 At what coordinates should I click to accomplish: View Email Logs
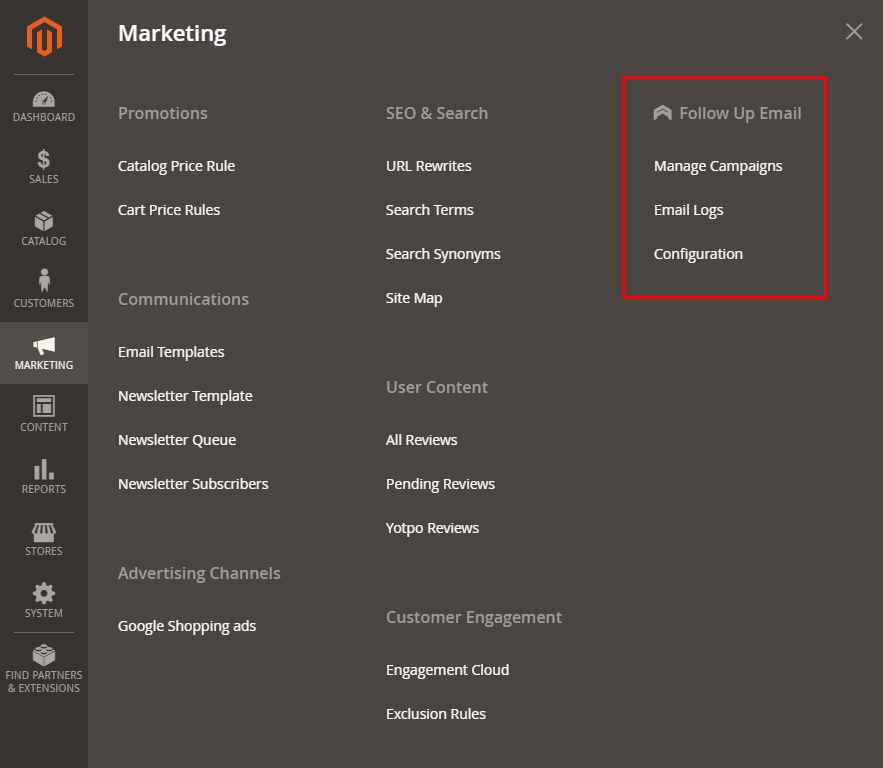(688, 210)
